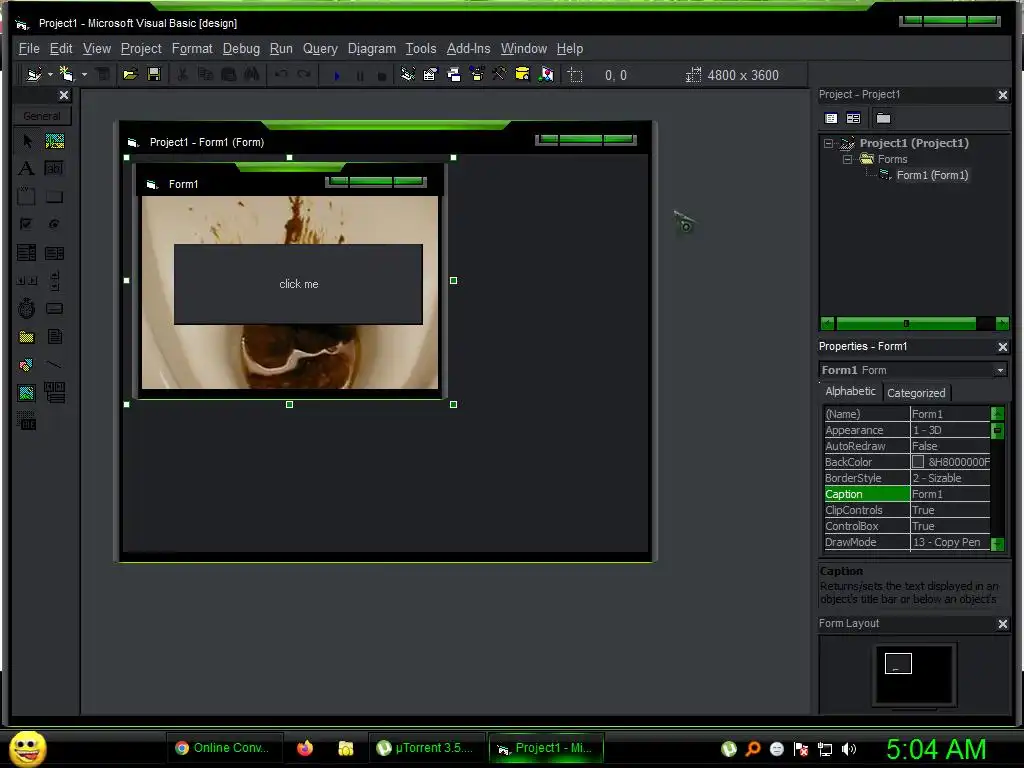Open the Project menu
1024x768 pixels.
click(141, 48)
